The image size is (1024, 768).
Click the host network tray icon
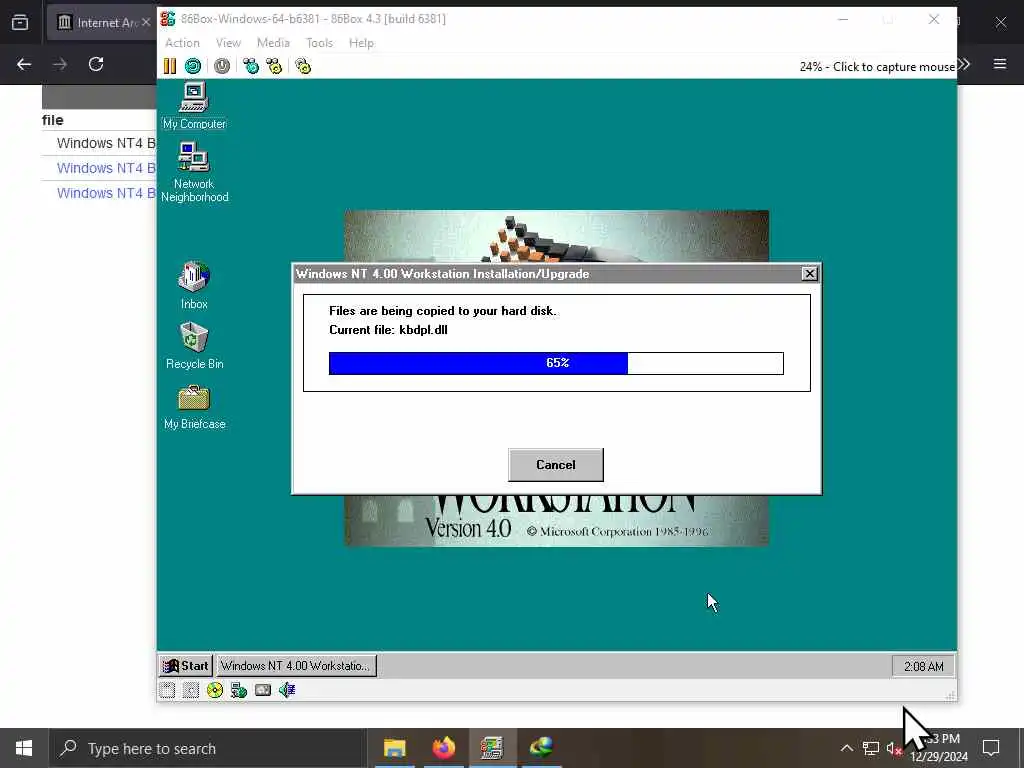coord(871,748)
